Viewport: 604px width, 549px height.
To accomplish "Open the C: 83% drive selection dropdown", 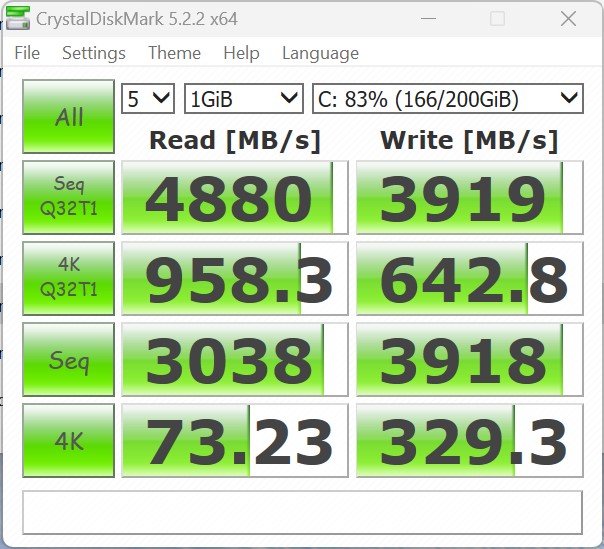I will 448,99.
